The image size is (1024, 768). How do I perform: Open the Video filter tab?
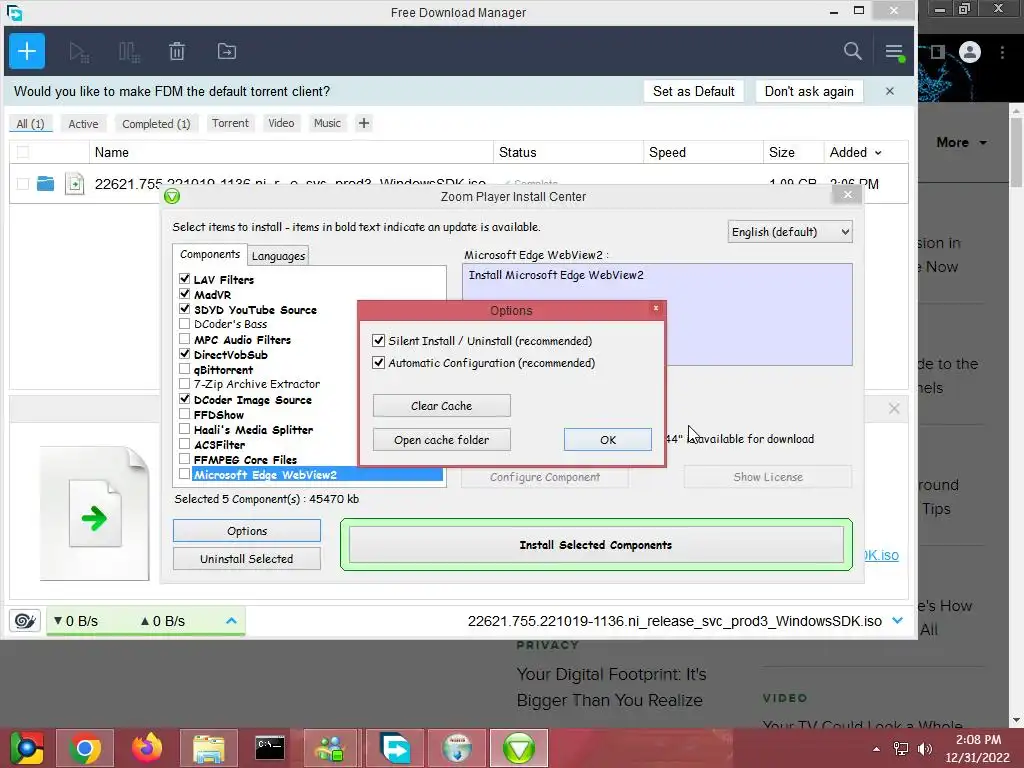(x=281, y=123)
